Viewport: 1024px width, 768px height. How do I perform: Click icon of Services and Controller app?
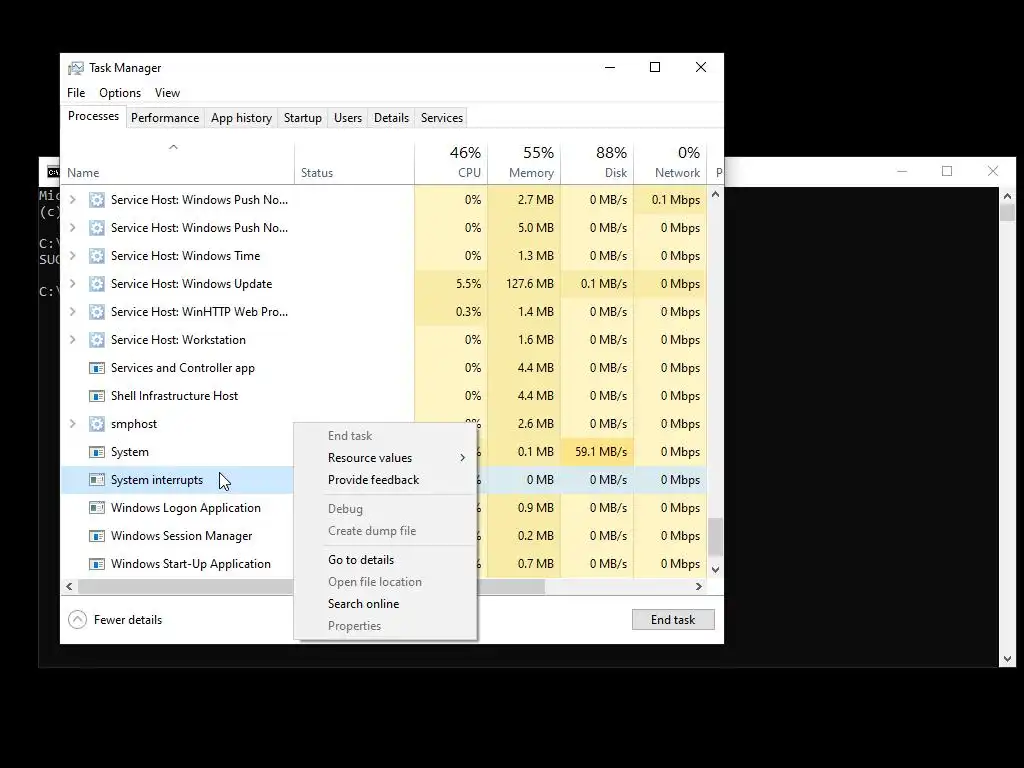97,368
